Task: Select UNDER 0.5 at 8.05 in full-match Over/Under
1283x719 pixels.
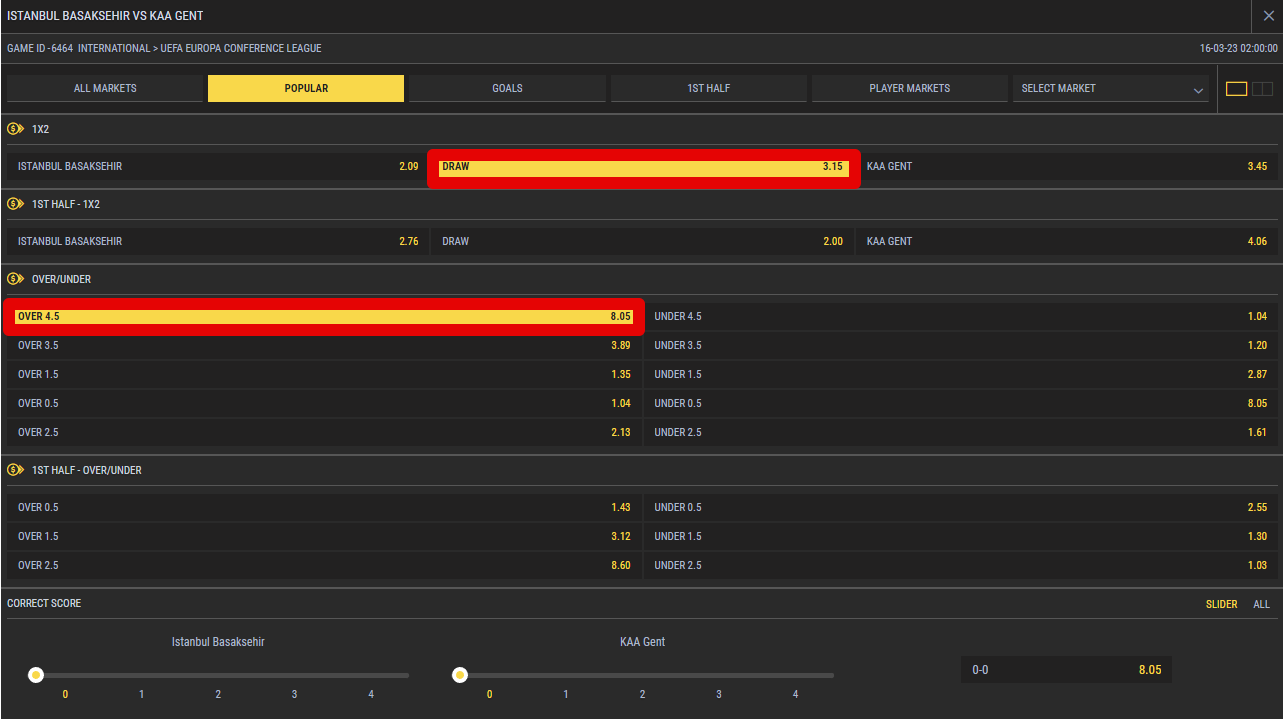Action: 960,403
